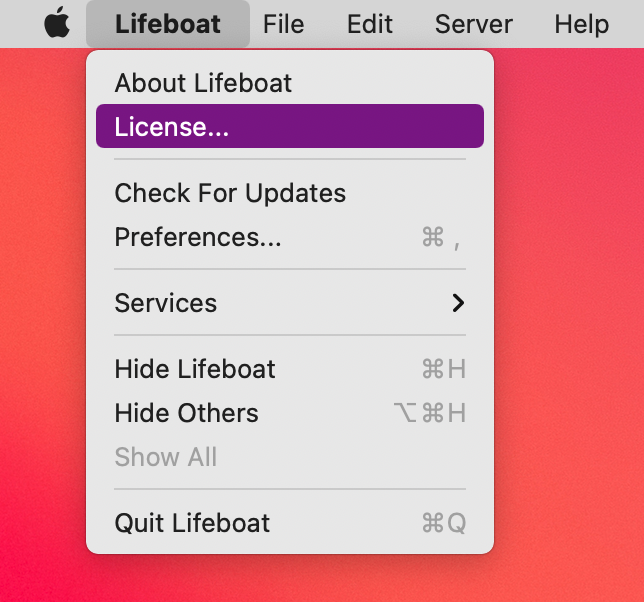Choose About Lifeboat
The width and height of the screenshot is (644, 602).
pos(203,82)
